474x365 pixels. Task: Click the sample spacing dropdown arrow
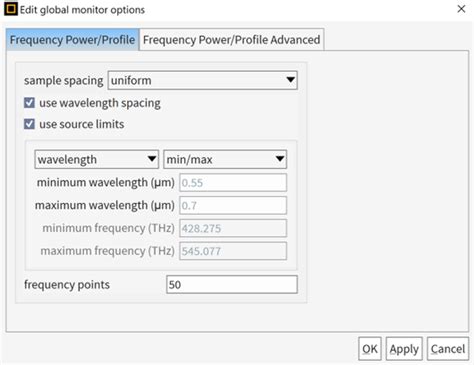point(290,80)
